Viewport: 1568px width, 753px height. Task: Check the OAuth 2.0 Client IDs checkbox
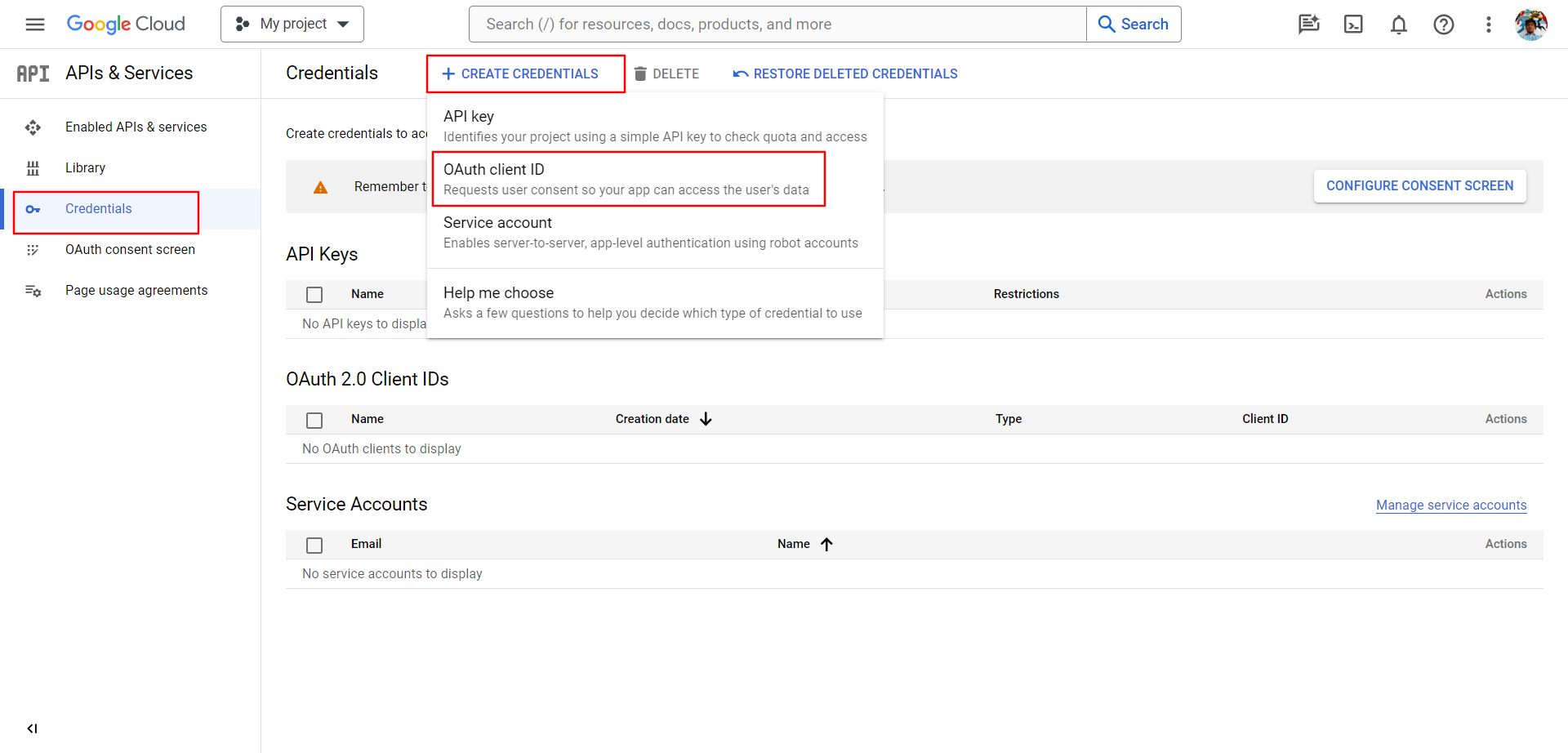point(314,420)
